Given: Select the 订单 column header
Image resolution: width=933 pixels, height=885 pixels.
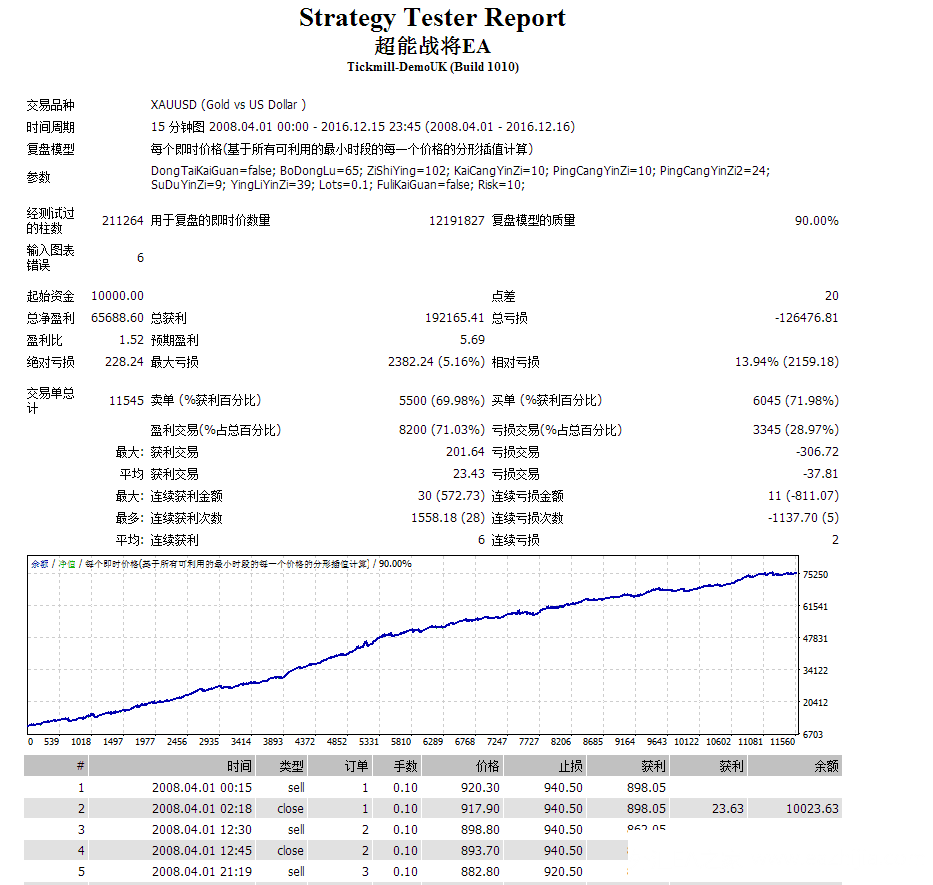Looking at the screenshot, I should pyautogui.click(x=356, y=766).
